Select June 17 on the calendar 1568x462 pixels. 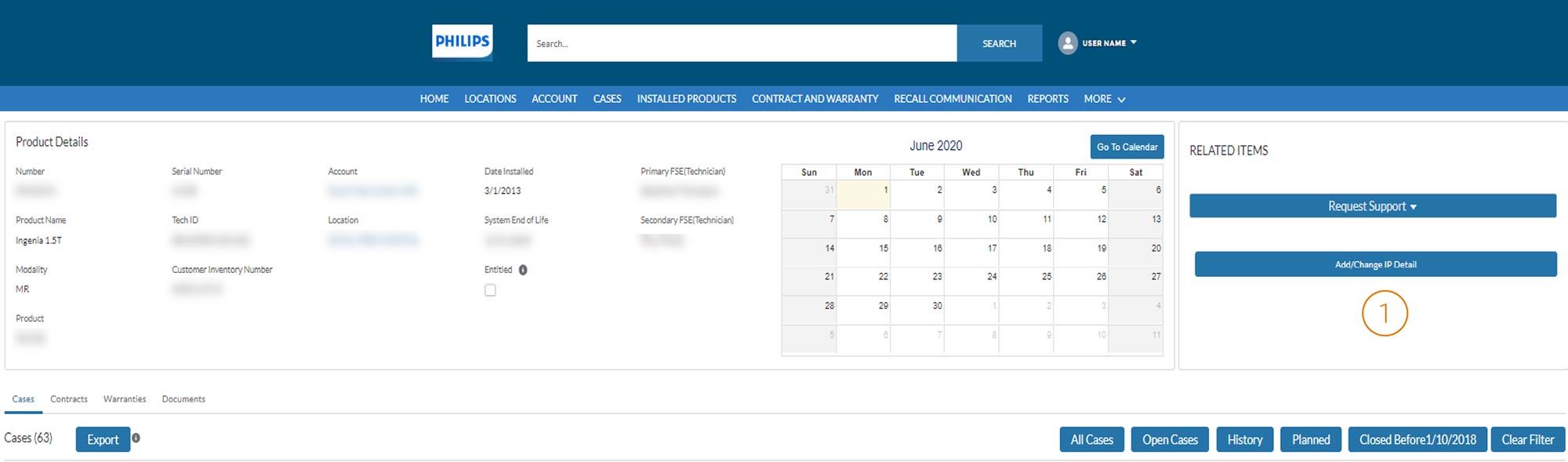(x=972, y=253)
